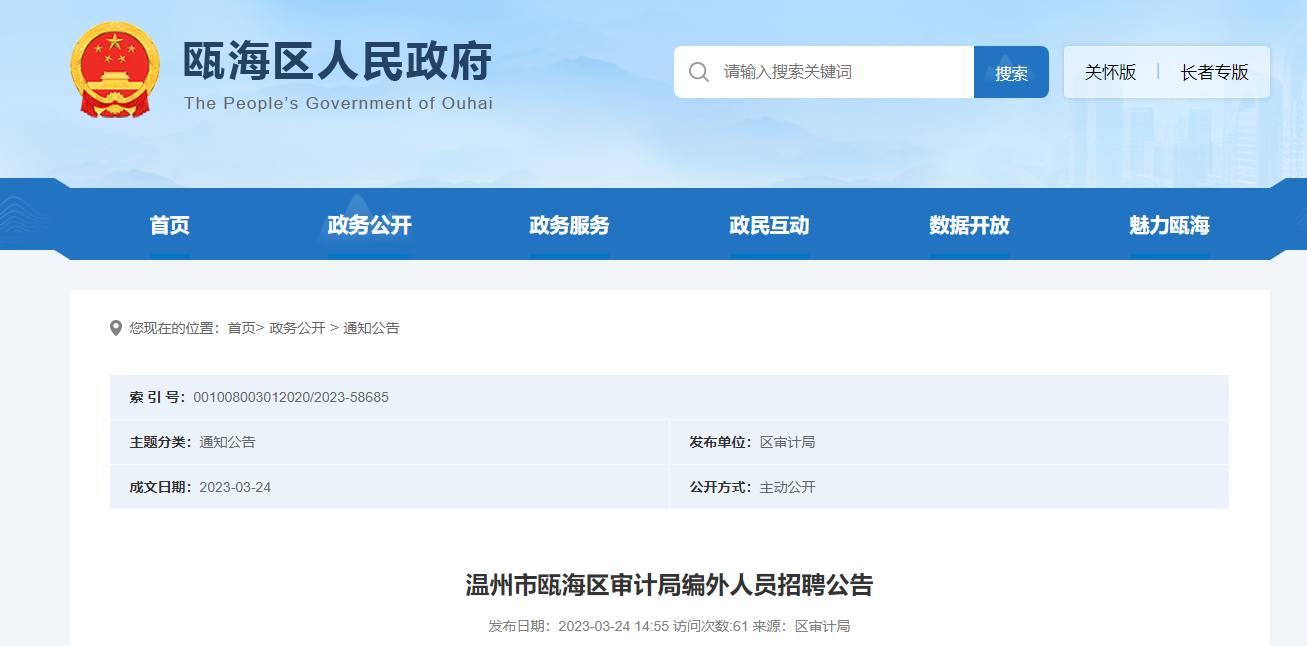Click the search keyword input field
Screen dimensions: 1307x646
pyautogui.click(x=840, y=72)
